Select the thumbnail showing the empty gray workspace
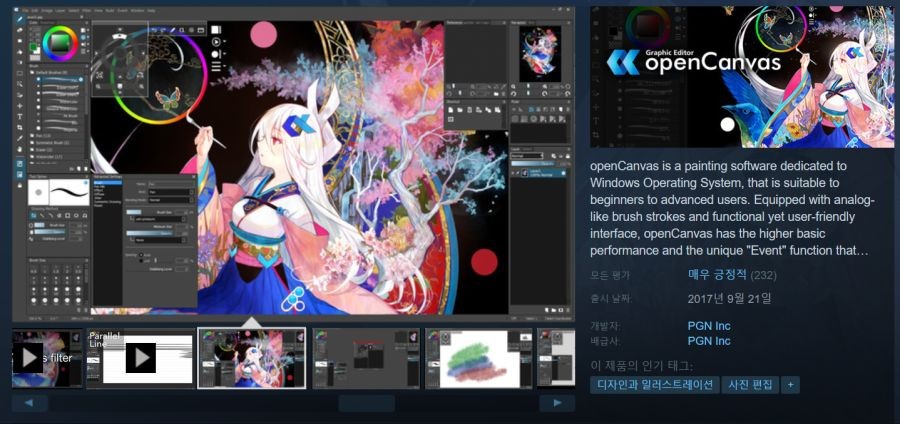 tap(366, 358)
